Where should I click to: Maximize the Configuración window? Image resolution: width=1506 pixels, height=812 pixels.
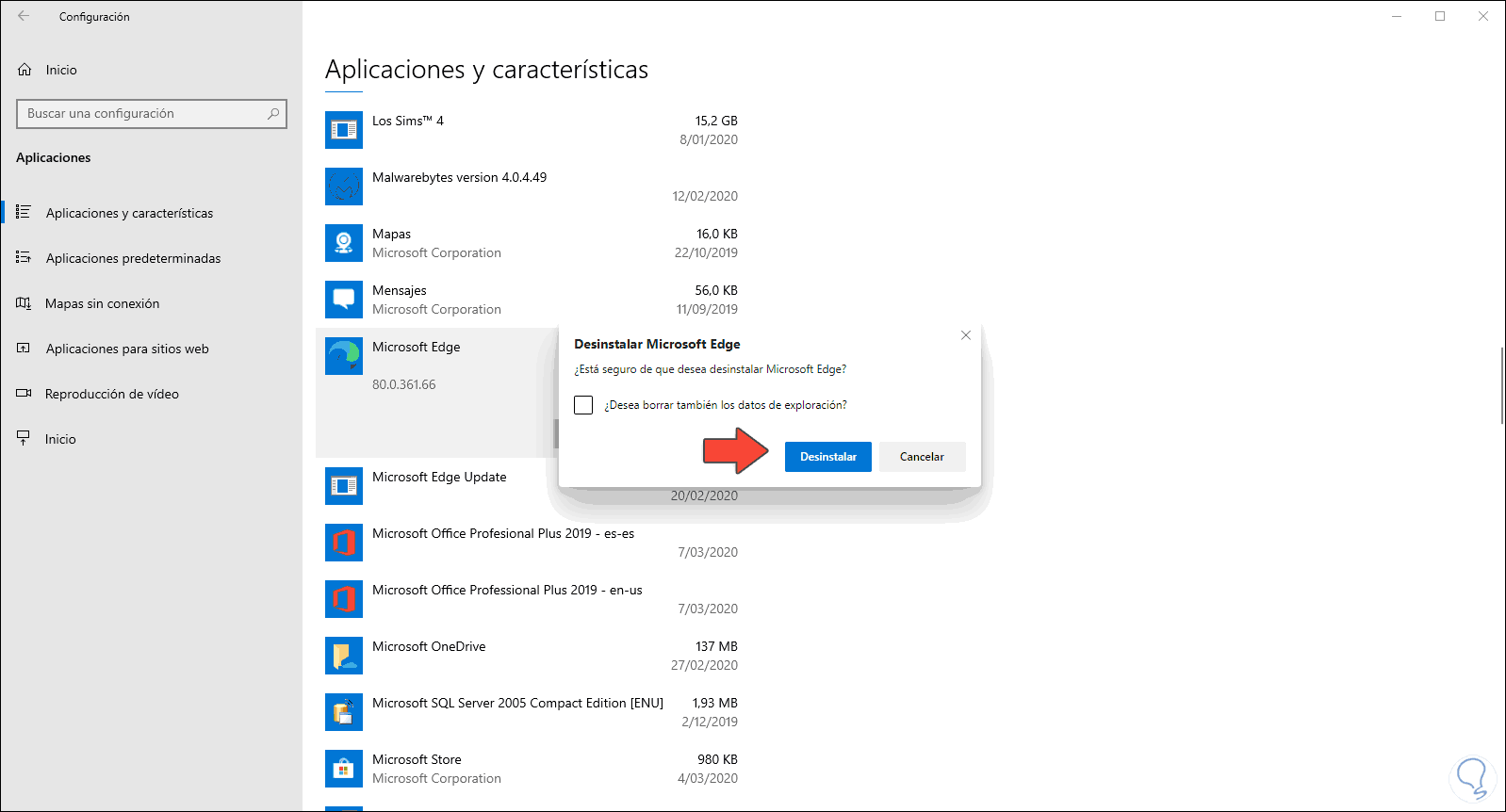(1440, 16)
